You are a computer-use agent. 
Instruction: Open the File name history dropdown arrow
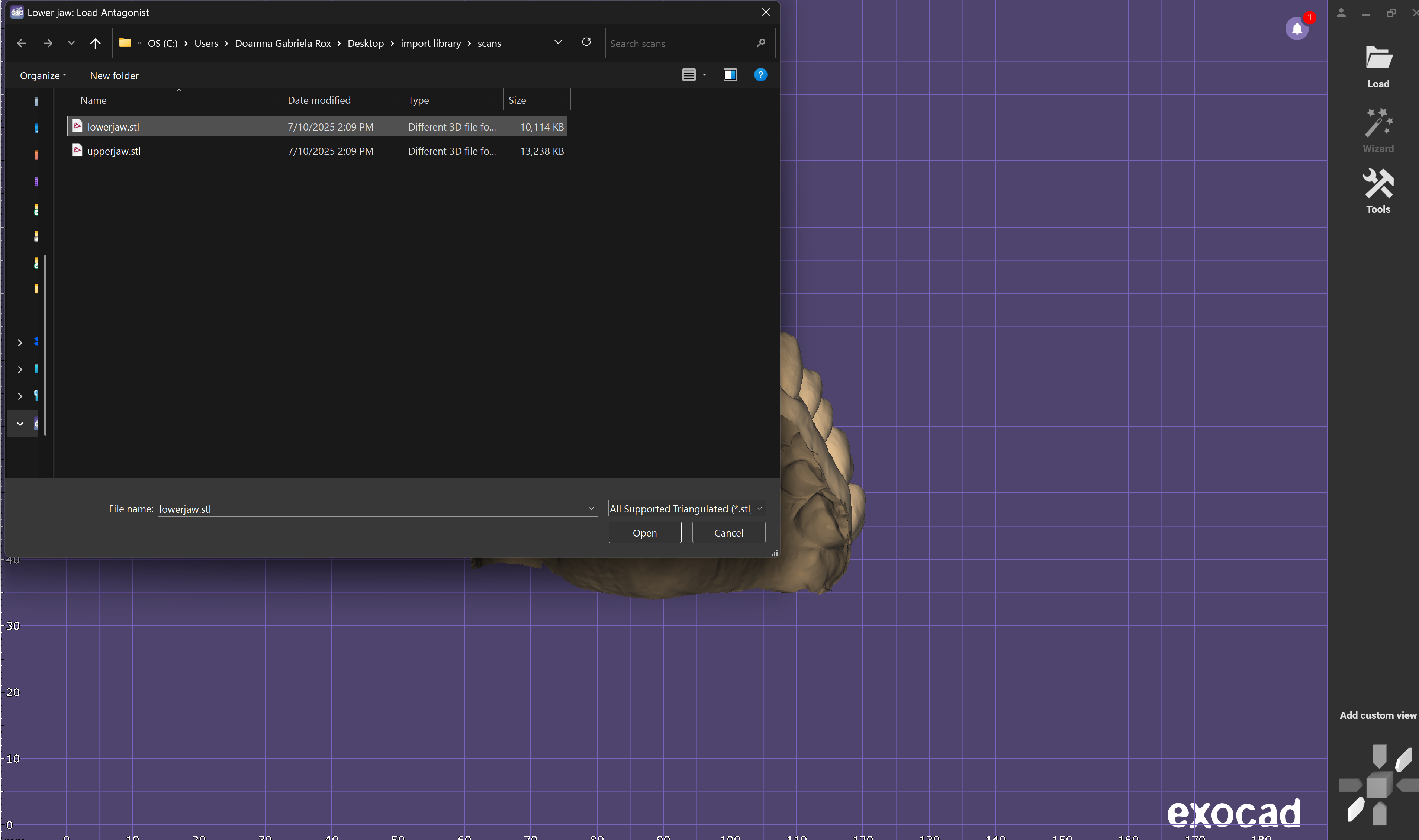[592, 509]
